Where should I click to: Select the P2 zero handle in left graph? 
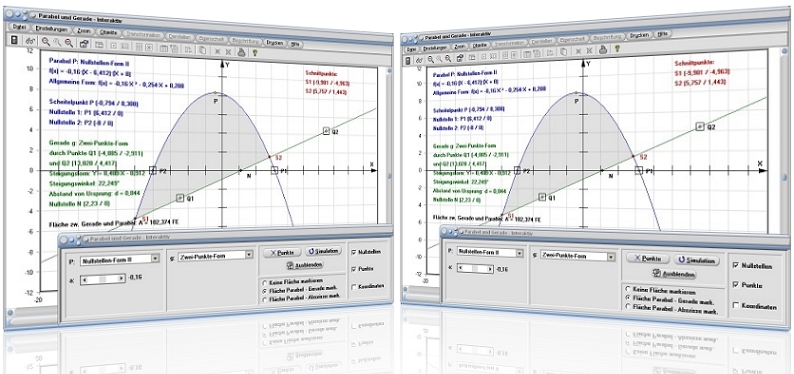[153, 171]
